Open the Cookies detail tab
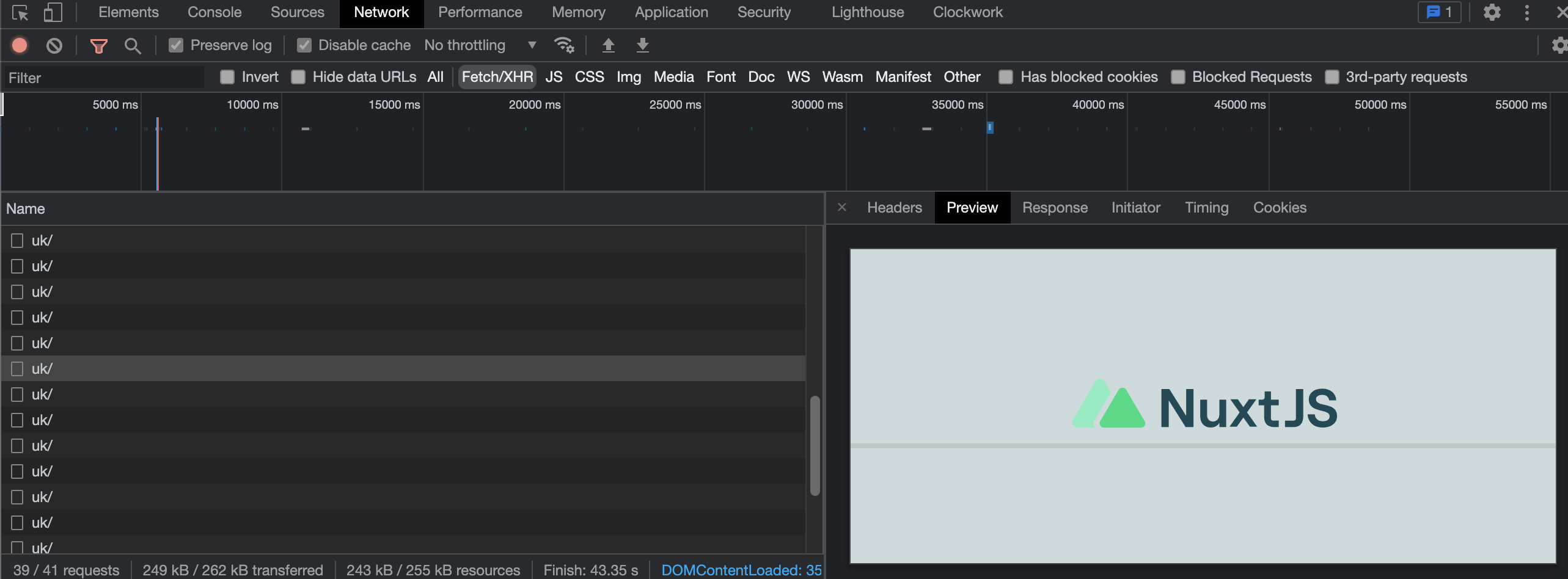Image resolution: width=1568 pixels, height=579 pixels. pyautogui.click(x=1280, y=208)
